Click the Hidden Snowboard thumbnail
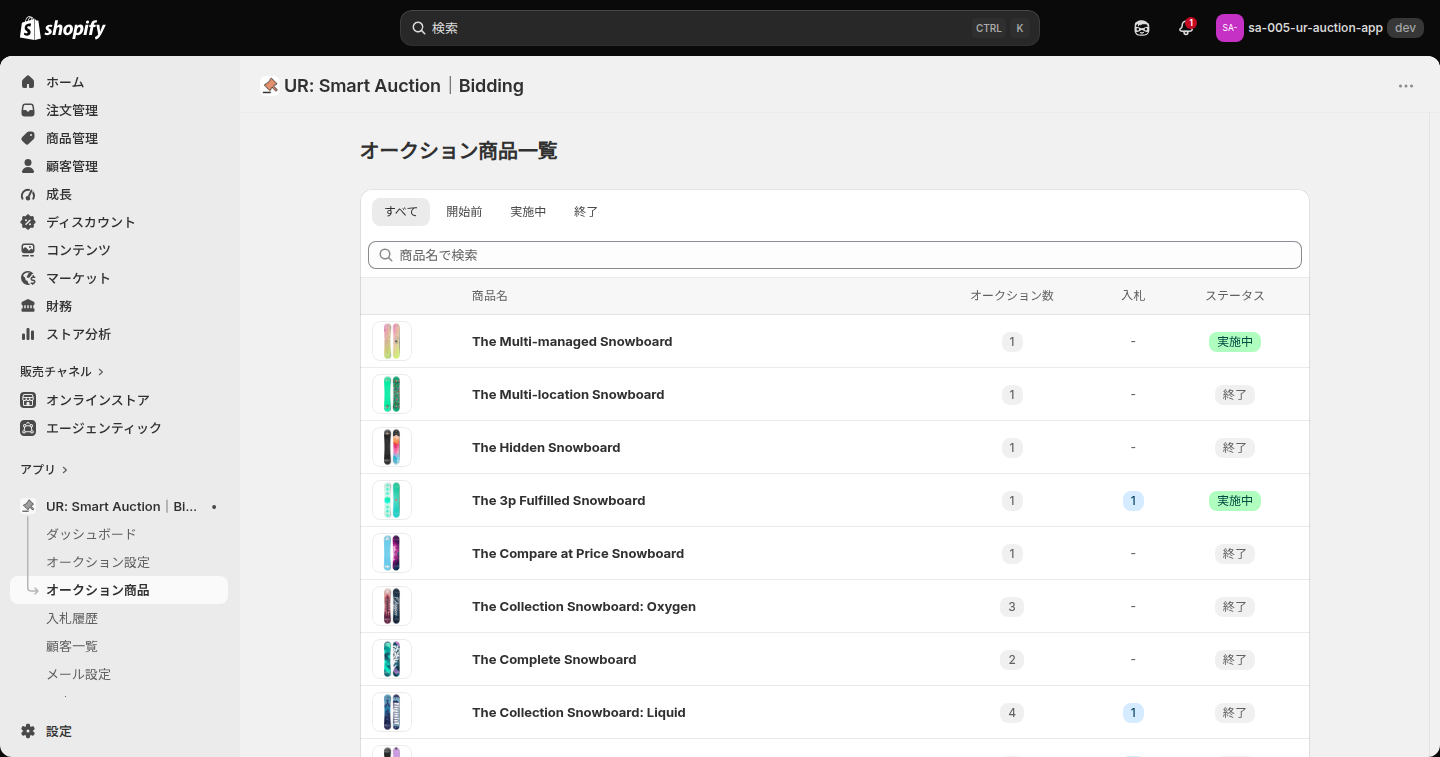Image resolution: width=1440 pixels, height=757 pixels. (392, 447)
